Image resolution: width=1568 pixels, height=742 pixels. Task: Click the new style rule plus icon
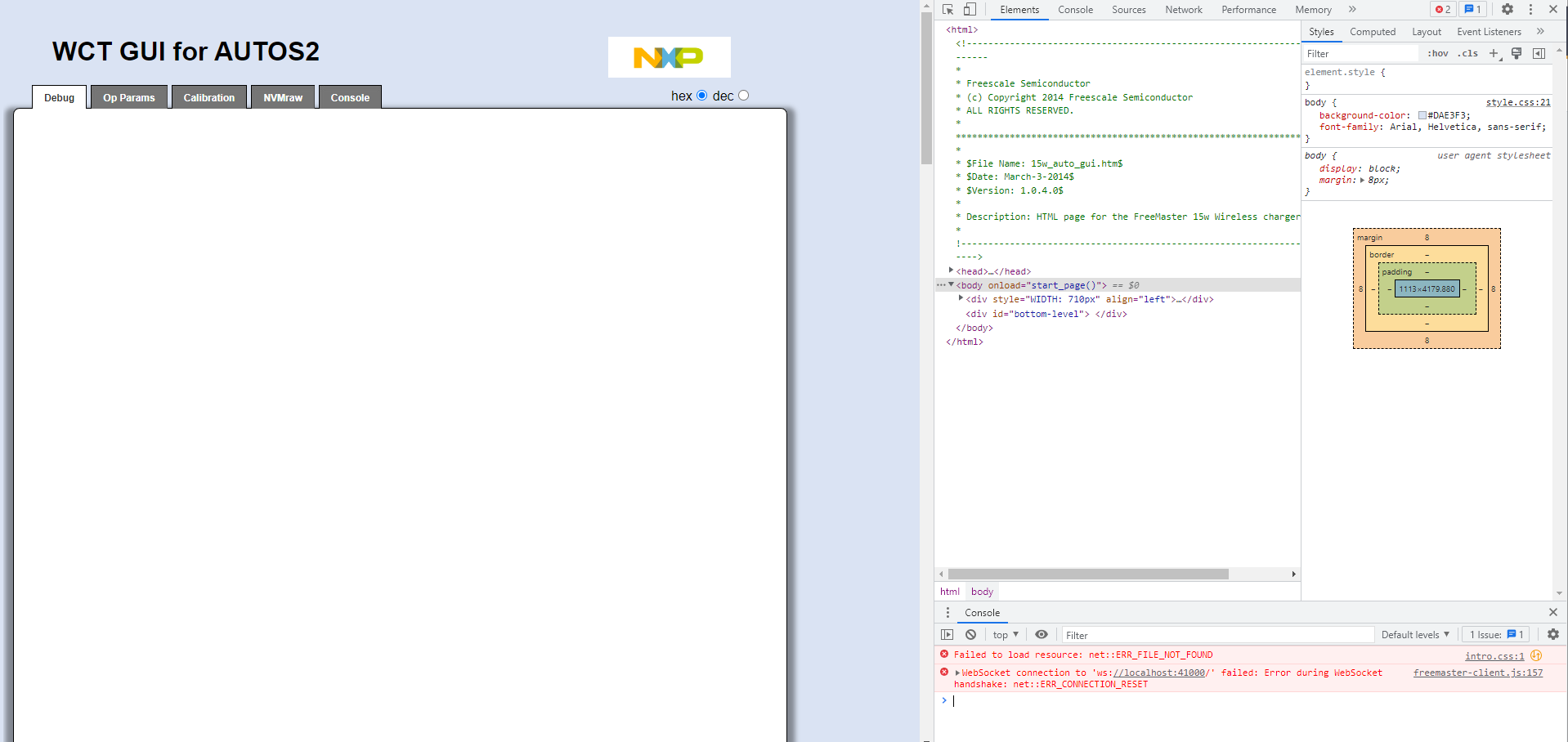point(1495,52)
